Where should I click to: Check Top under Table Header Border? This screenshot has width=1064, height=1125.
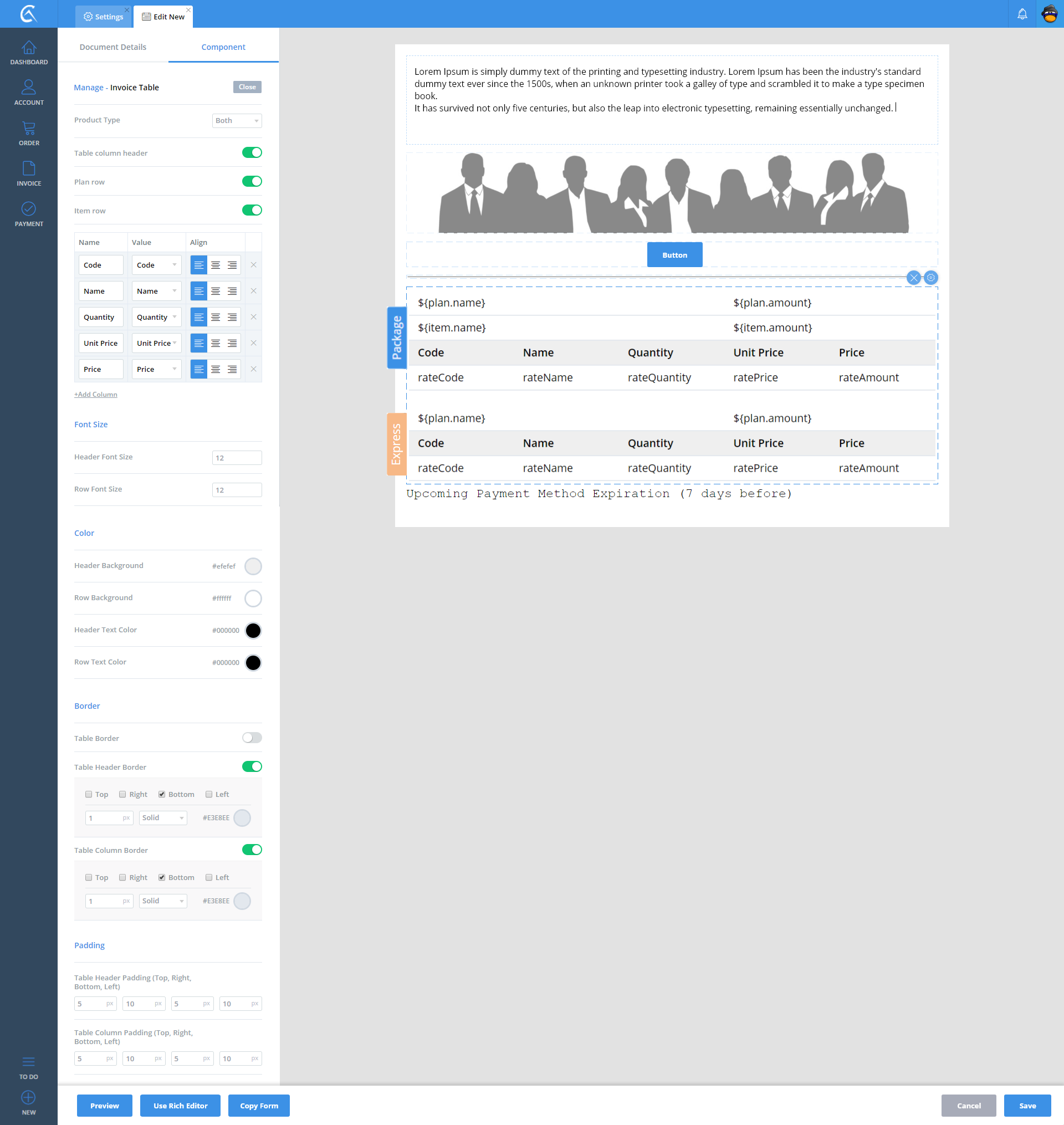point(89,794)
